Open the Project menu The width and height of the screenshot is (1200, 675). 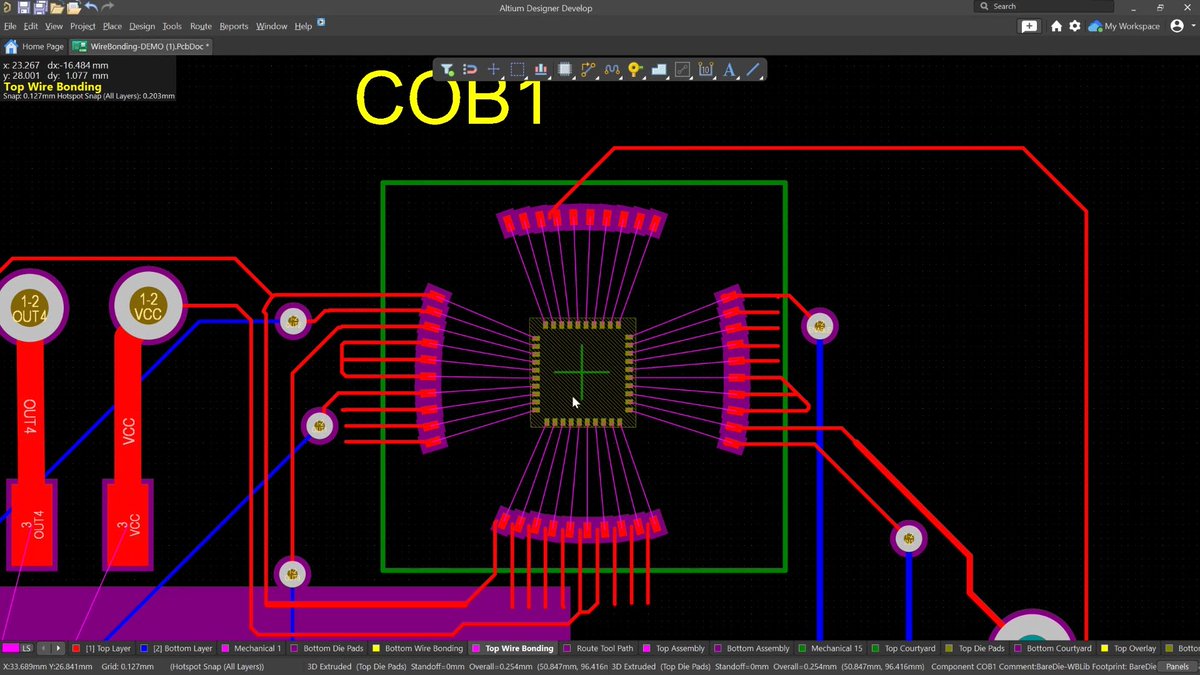point(83,26)
